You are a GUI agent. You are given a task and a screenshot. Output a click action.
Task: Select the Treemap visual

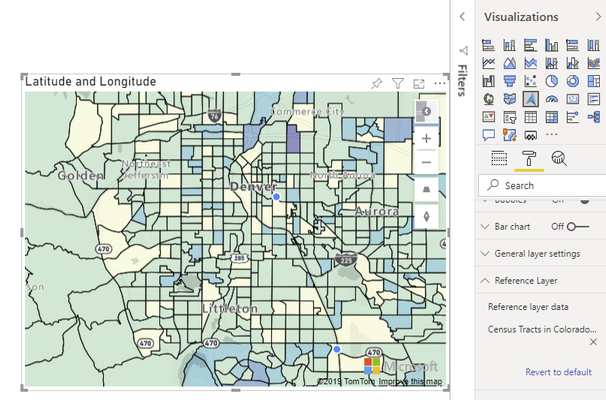(x=594, y=81)
